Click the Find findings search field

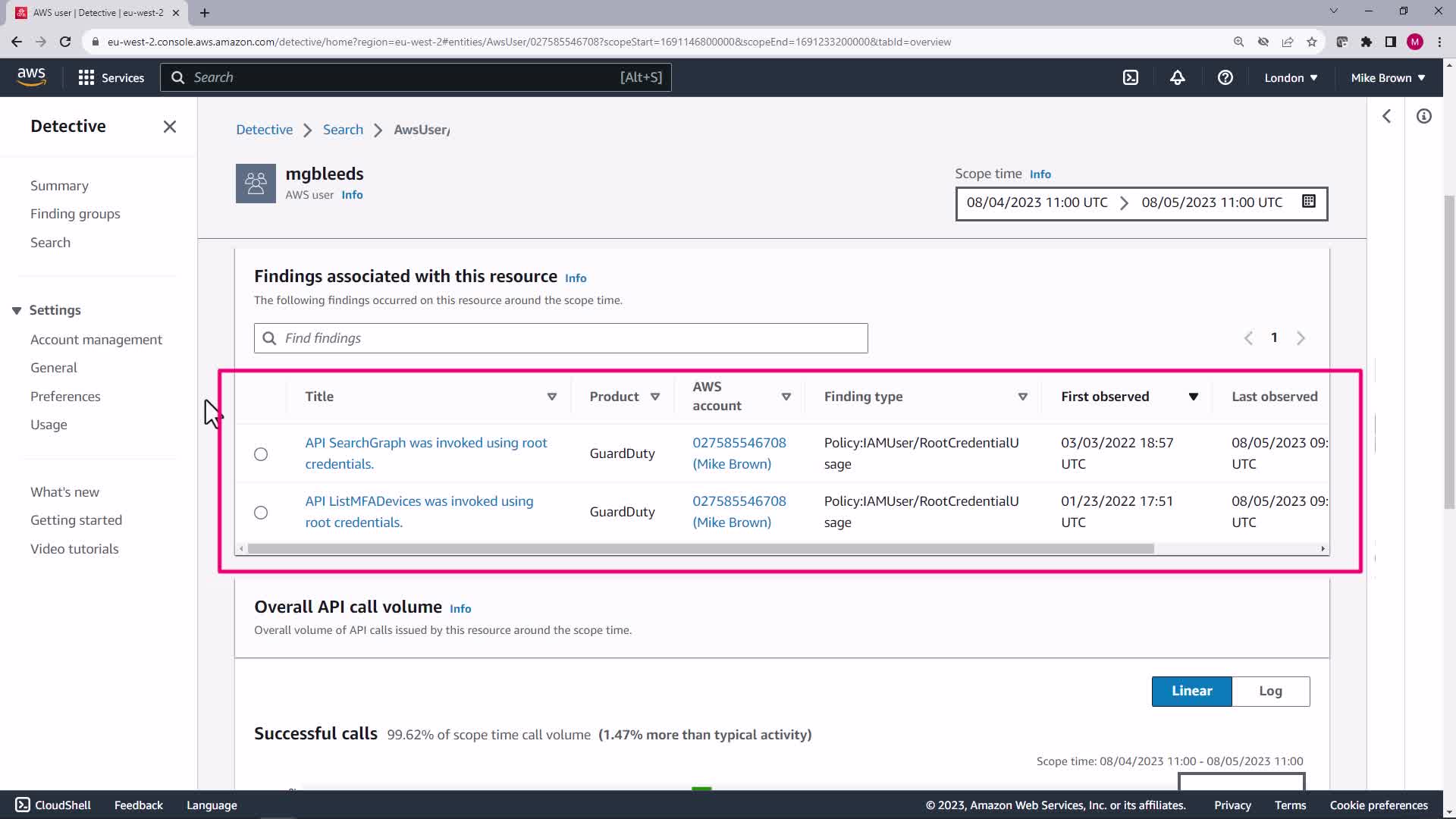561,338
